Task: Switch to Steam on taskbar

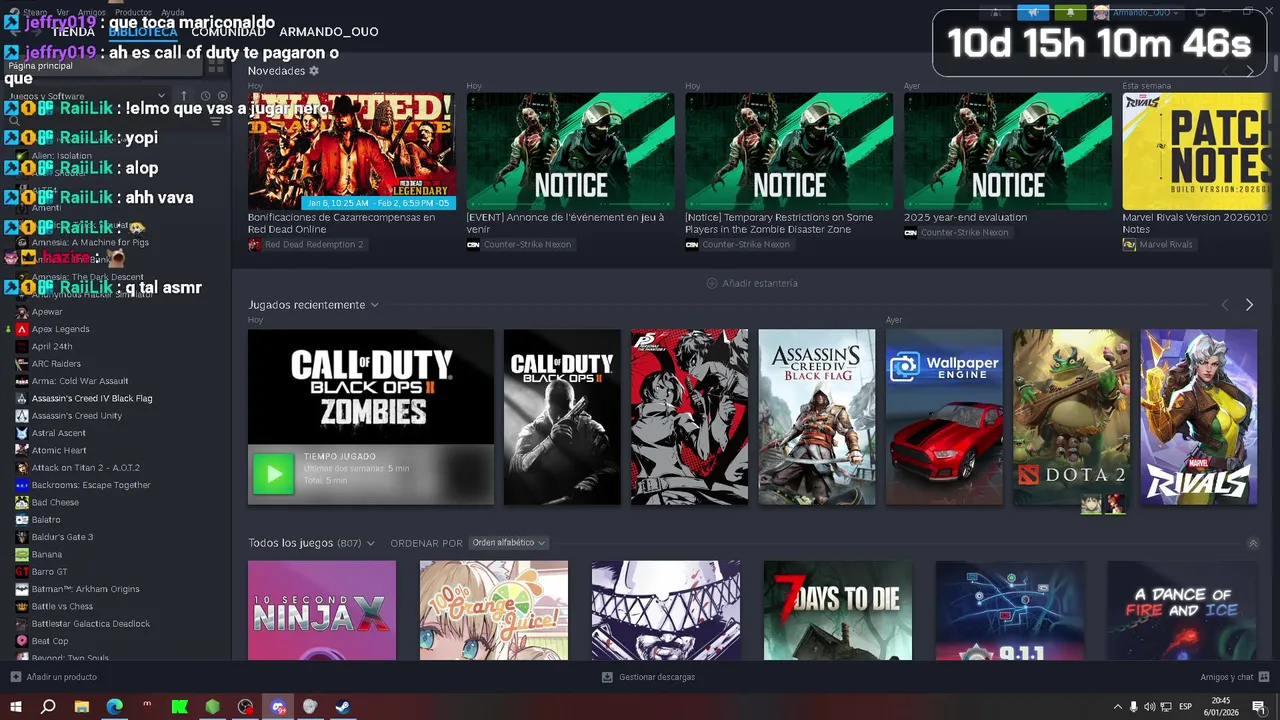Action: coord(342,707)
